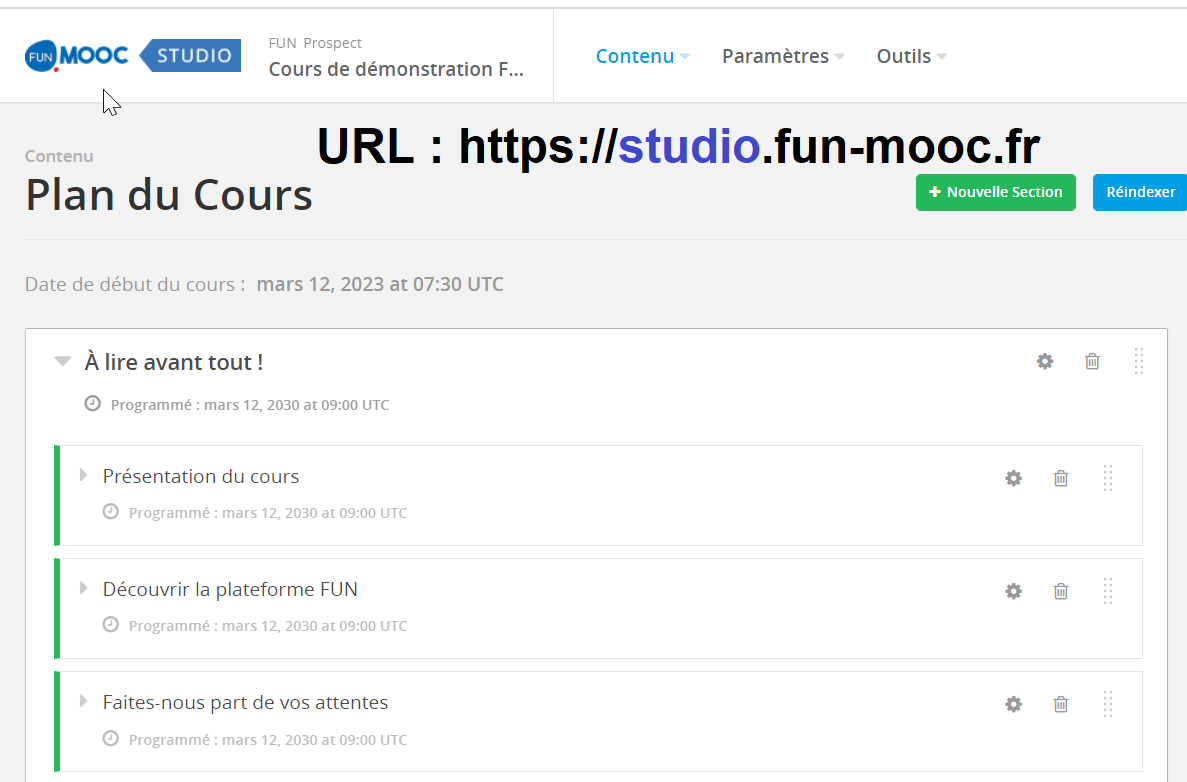Click course start date 'mars 12, 2023 at 07:30 UTC'
Viewport: 1187px width, 782px height.
coord(380,284)
